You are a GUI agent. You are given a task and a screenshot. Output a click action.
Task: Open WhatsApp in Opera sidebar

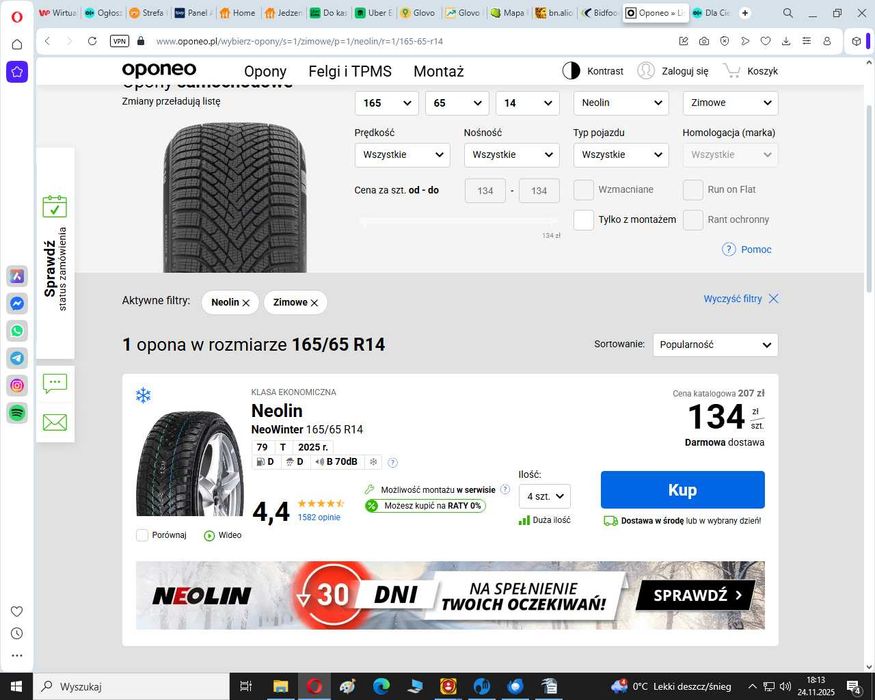pyautogui.click(x=17, y=331)
